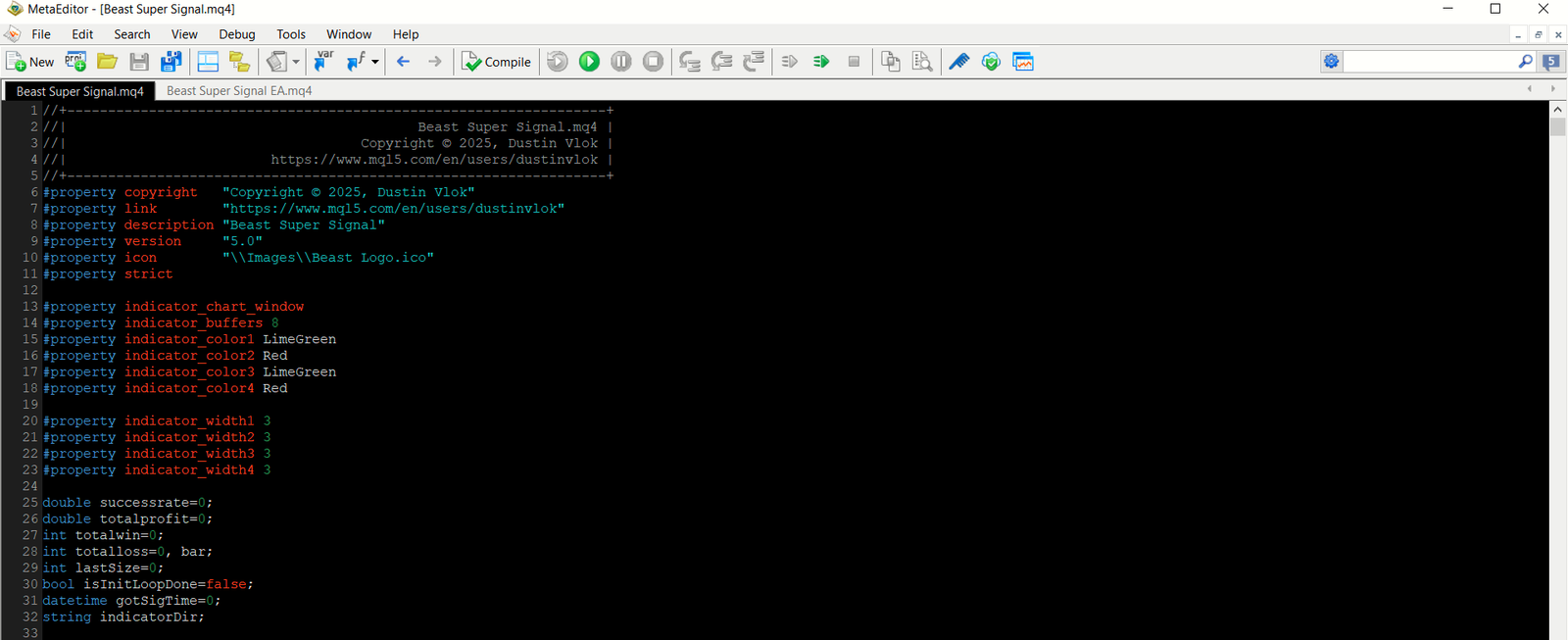Viewport: 1568px width, 640px height.
Task: Click the Step Out icon
Action: (754, 62)
